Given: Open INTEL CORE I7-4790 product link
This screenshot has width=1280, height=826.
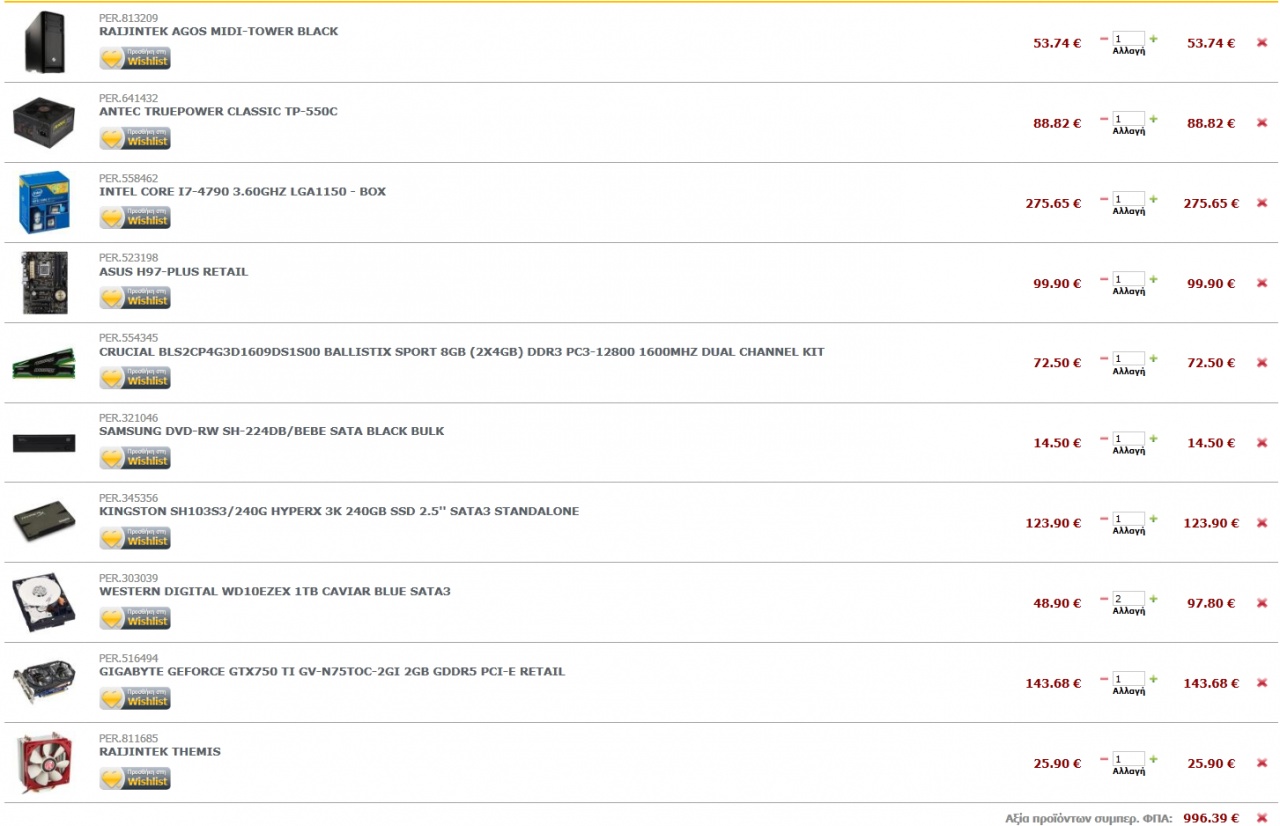Looking at the screenshot, I should pos(243,191).
